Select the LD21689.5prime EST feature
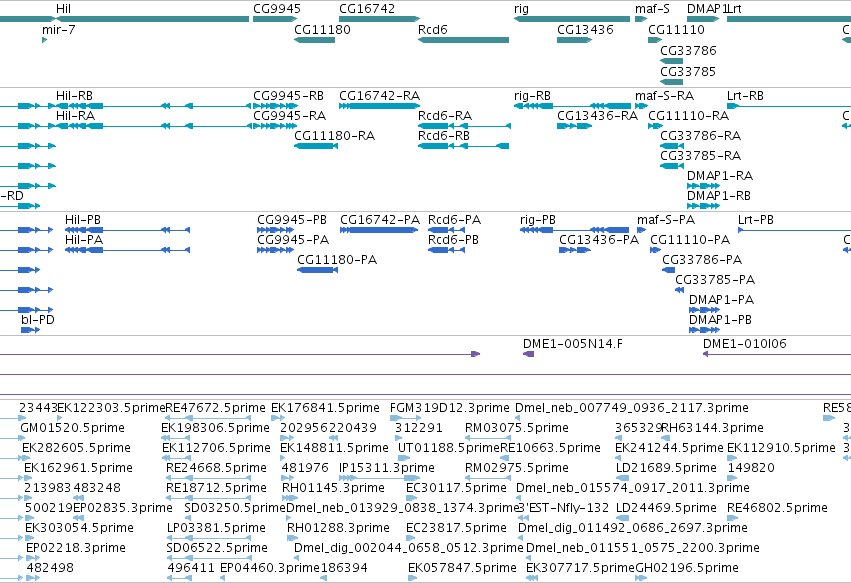 (622, 478)
